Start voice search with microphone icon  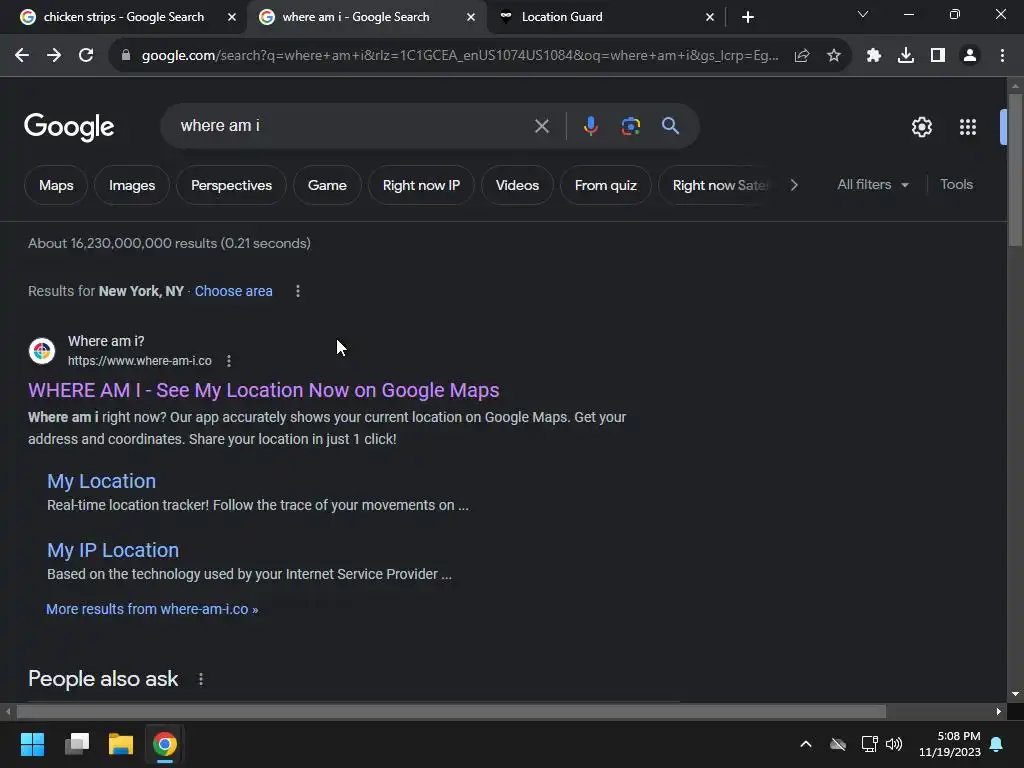tap(590, 126)
